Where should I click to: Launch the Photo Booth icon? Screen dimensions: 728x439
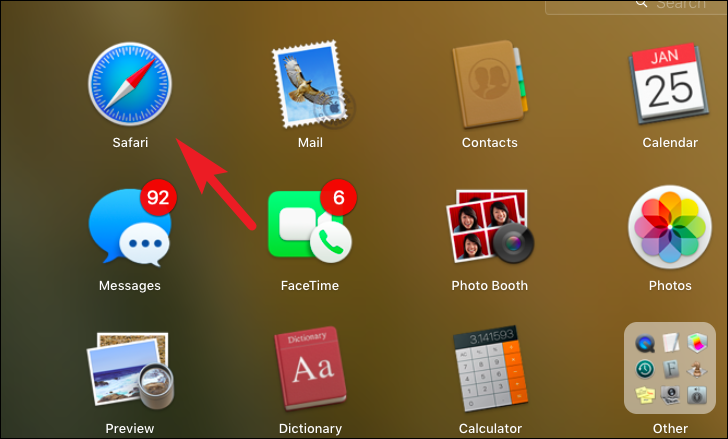490,226
